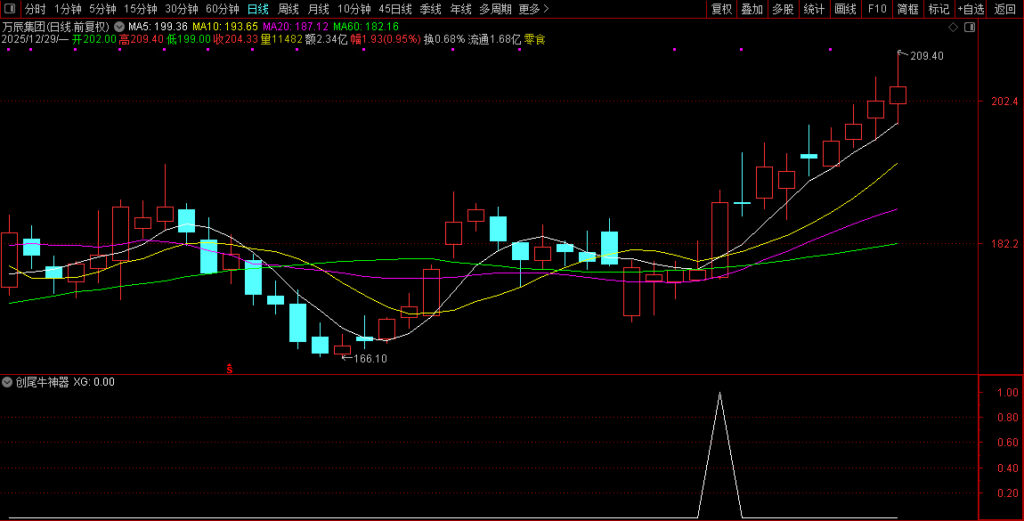Open dropdown arrow beside 万辰集团 title
The width and height of the screenshot is (1024, 521).
tap(120, 26)
